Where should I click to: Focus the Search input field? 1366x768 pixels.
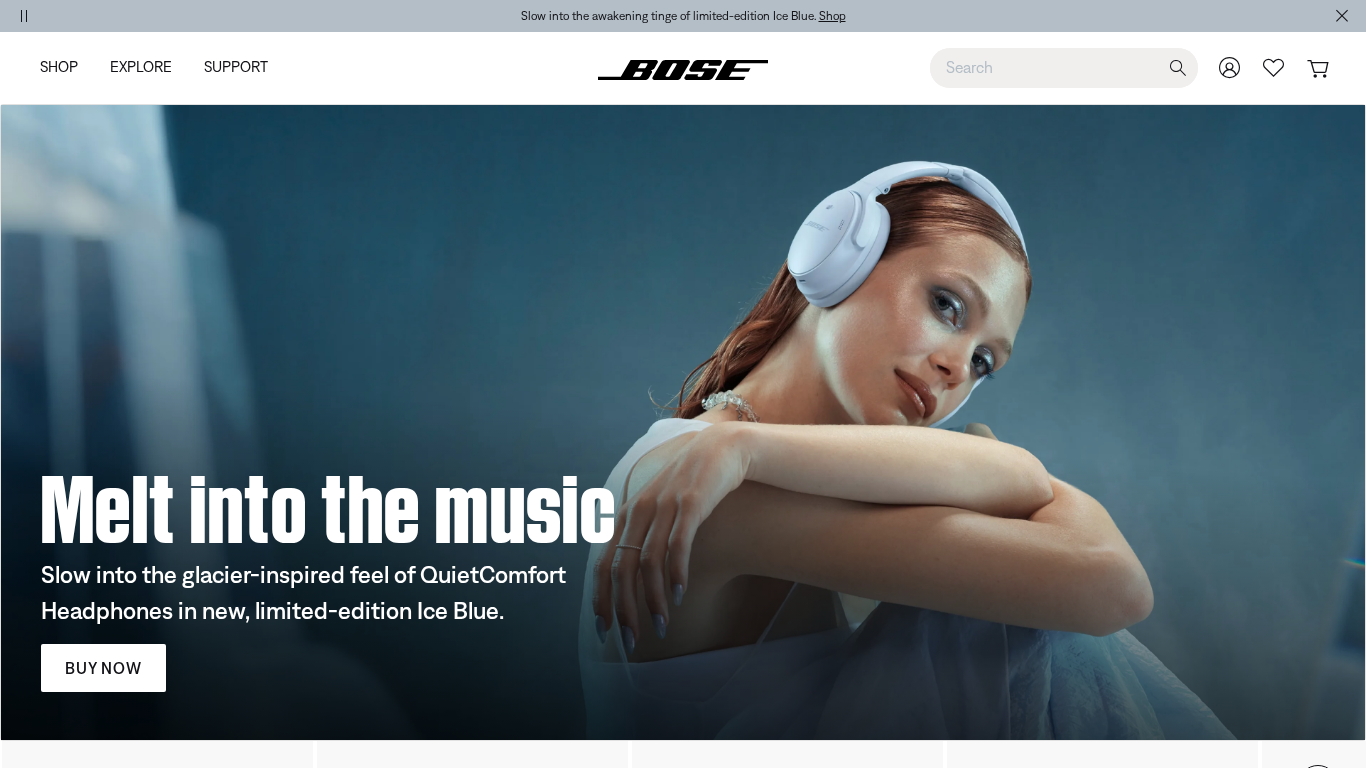coord(1050,68)
